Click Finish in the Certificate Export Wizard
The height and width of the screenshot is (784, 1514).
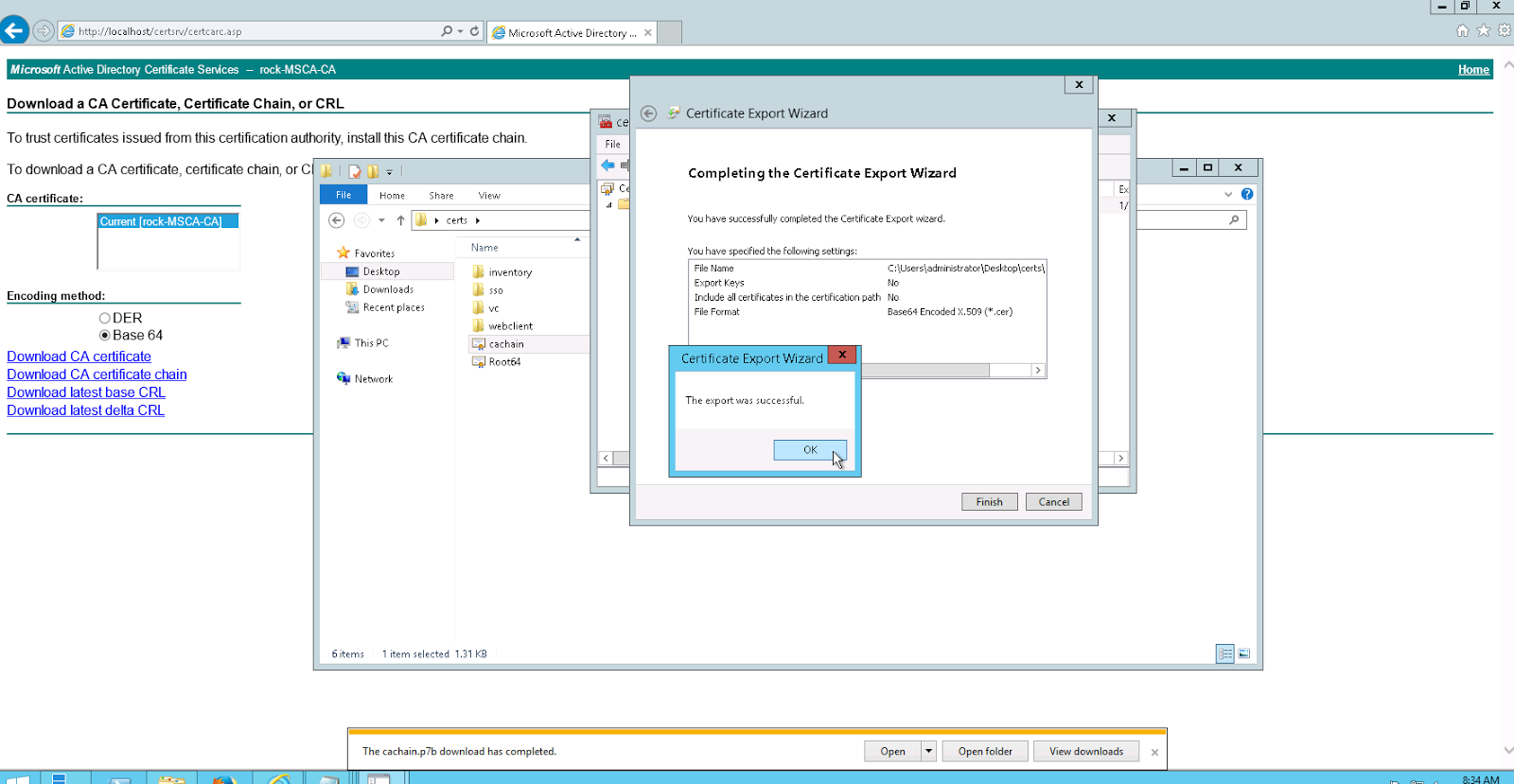coord(989,502)
